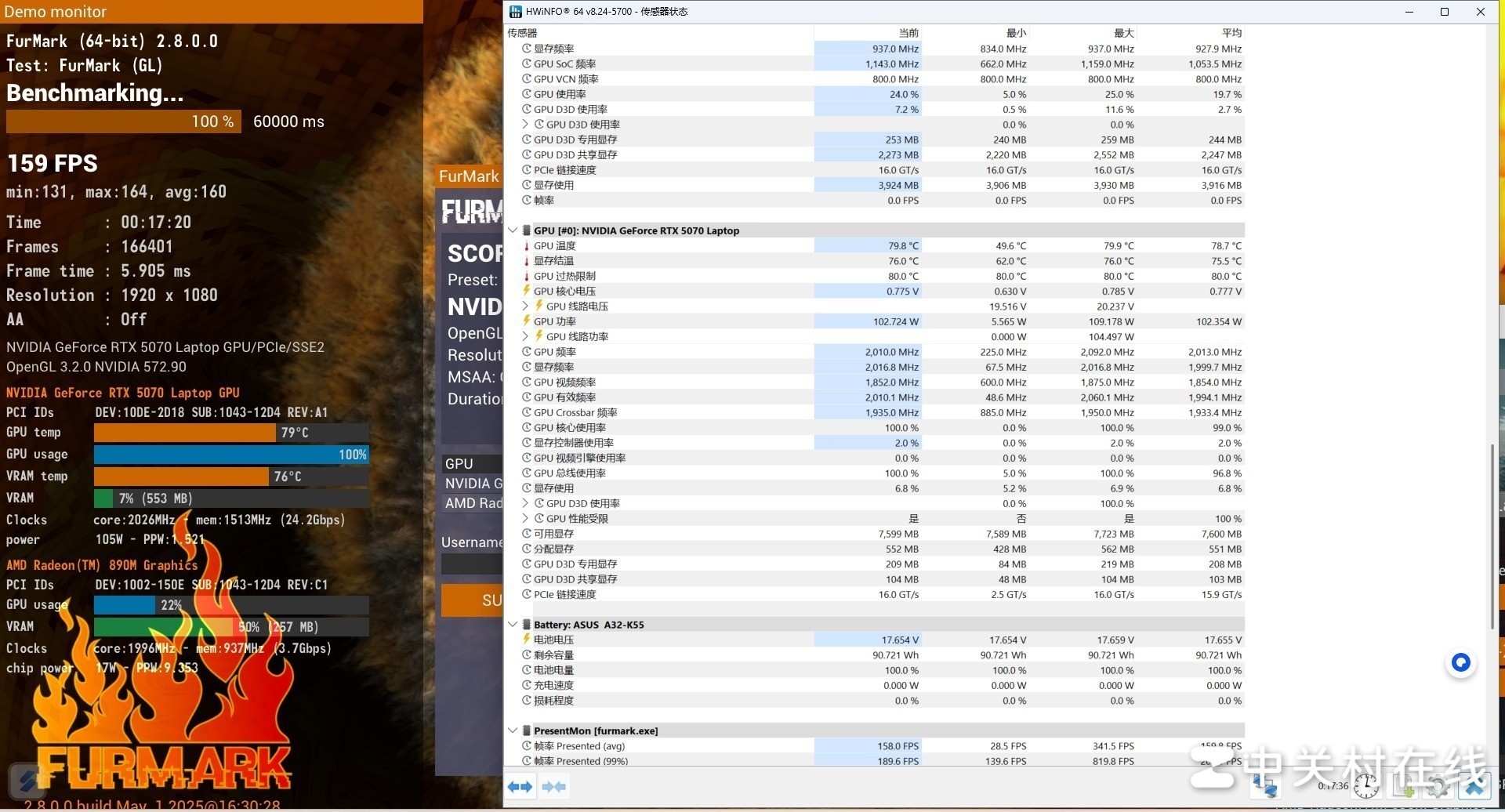Select the 帧率 Presented (99%) row
This screenshot has height=812, width=1505.
(875, 761)
